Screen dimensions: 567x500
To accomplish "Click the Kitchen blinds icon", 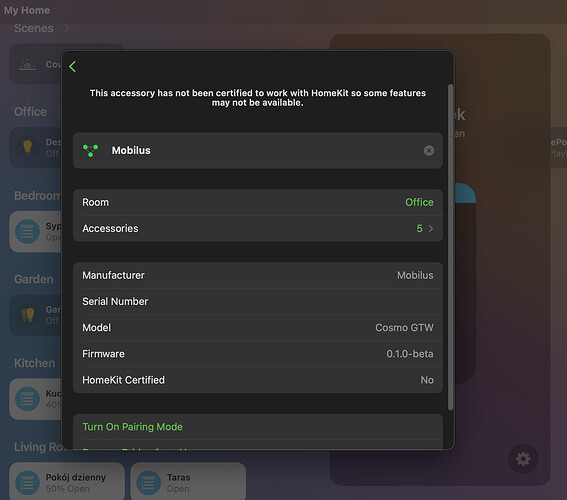I will click(27, 399).
